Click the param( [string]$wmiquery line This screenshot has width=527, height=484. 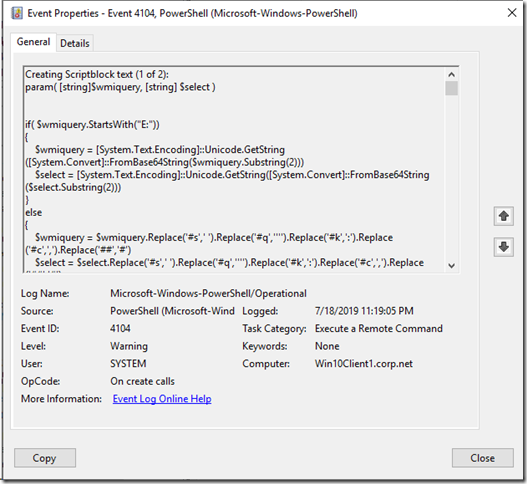pos(120,87)
